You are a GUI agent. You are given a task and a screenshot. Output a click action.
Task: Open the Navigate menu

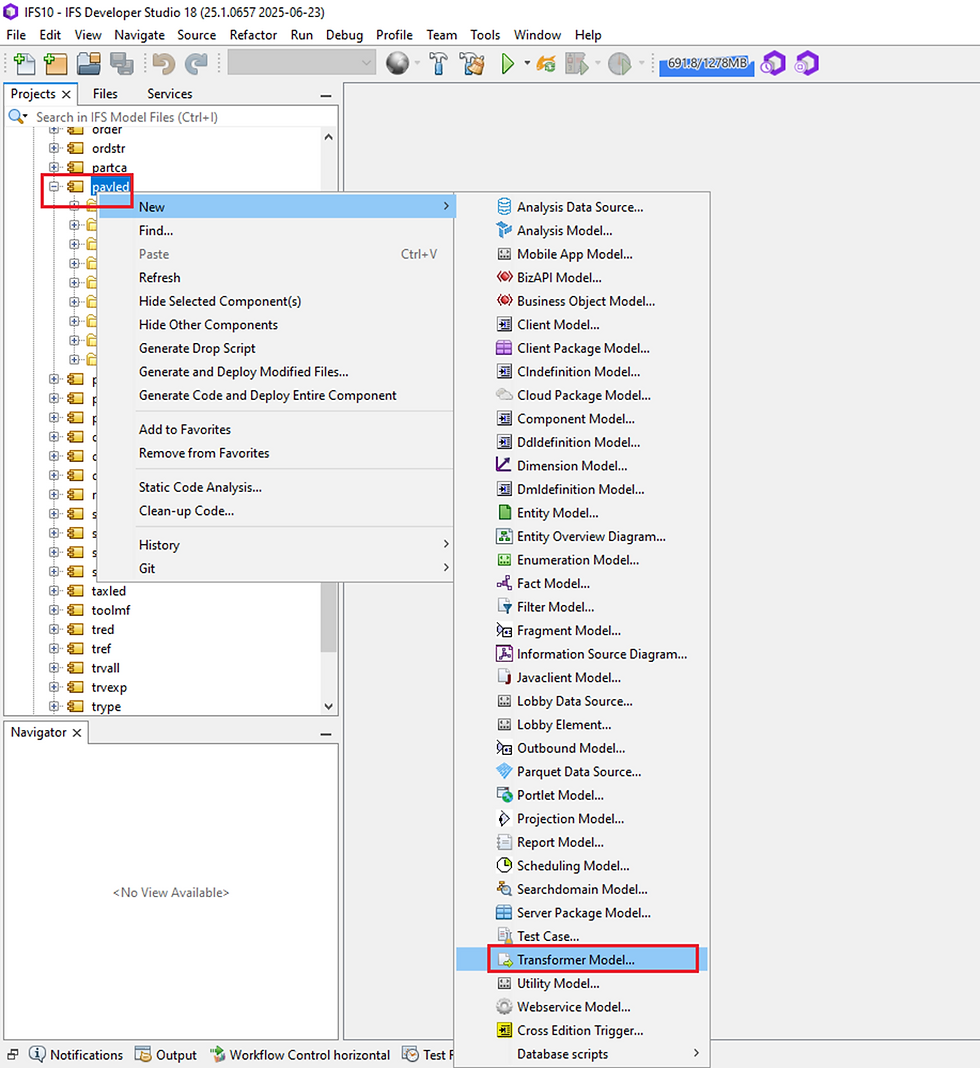pos(139,35)
